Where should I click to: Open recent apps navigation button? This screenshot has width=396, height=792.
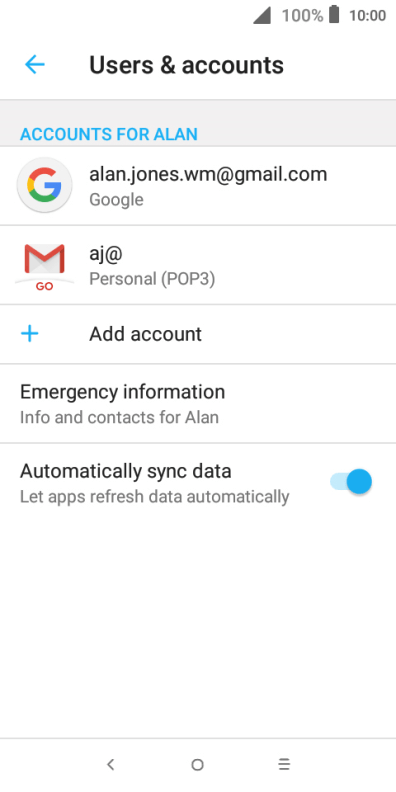click(284, 764)
